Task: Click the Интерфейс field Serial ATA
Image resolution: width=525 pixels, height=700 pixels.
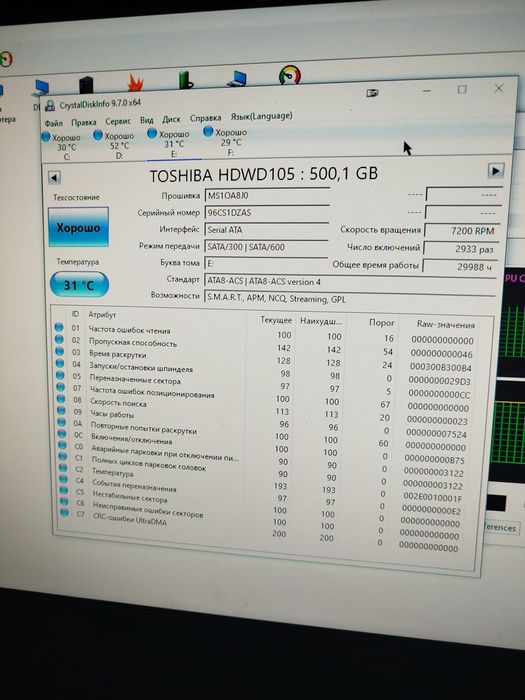Action: (x=267, y=229)
